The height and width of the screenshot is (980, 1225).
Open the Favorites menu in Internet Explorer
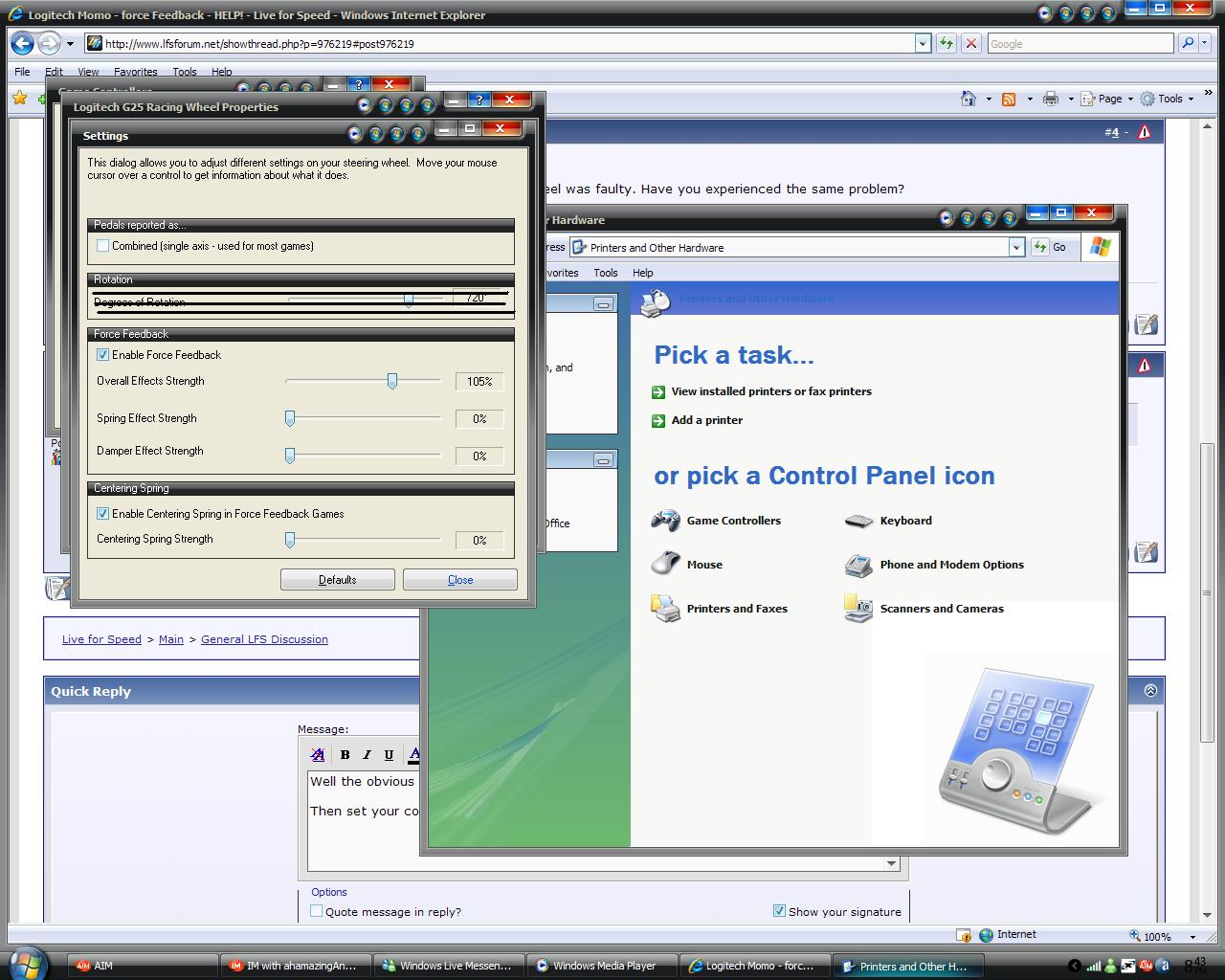[x=136, y=72]
